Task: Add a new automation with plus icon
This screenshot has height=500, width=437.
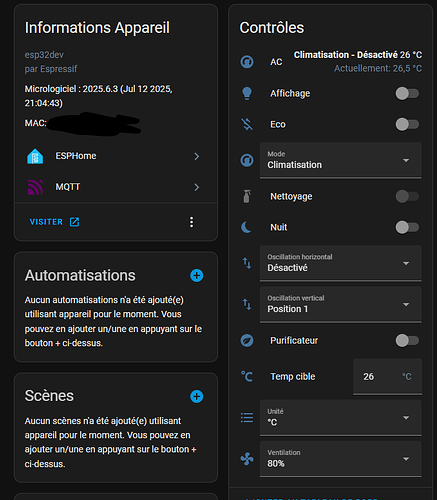Action: pos(197,275)
